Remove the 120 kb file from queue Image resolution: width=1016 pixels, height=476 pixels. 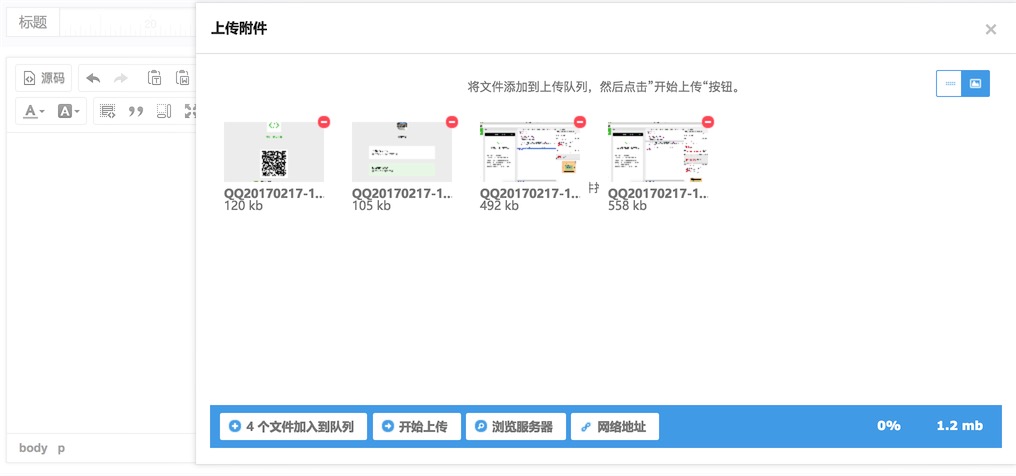pos(324,122)
